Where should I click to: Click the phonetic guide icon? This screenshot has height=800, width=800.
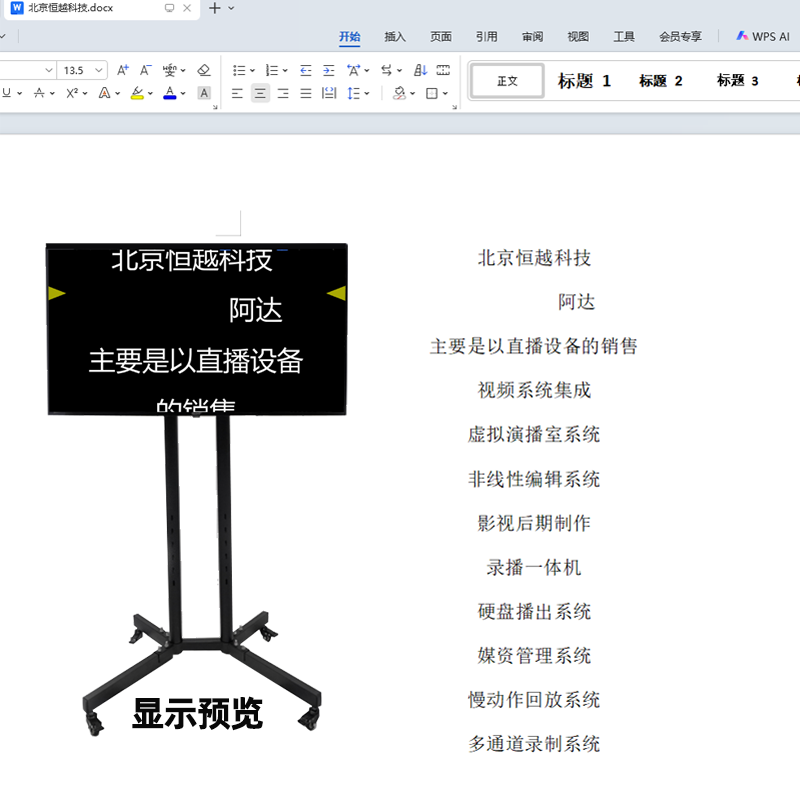pyautogui.click(x=169, y=70)
